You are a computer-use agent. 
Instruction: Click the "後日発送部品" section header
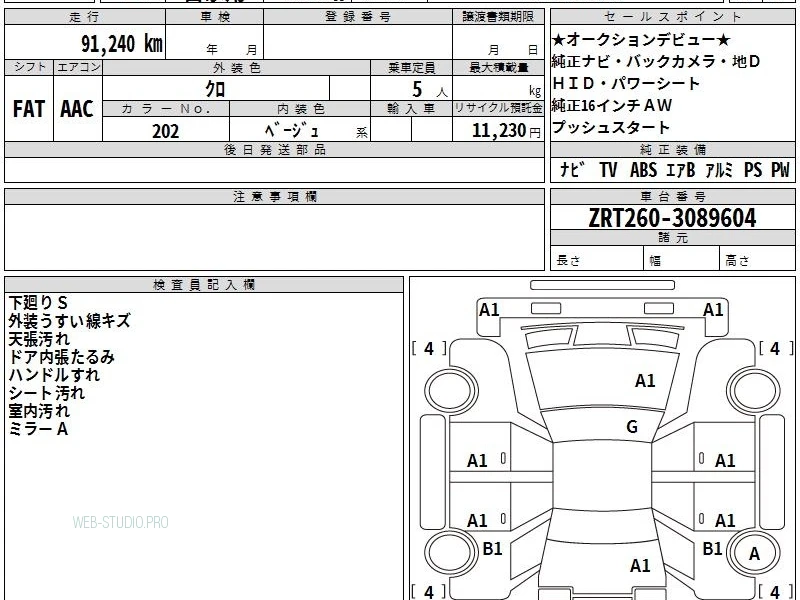click(x=274, y=149)
